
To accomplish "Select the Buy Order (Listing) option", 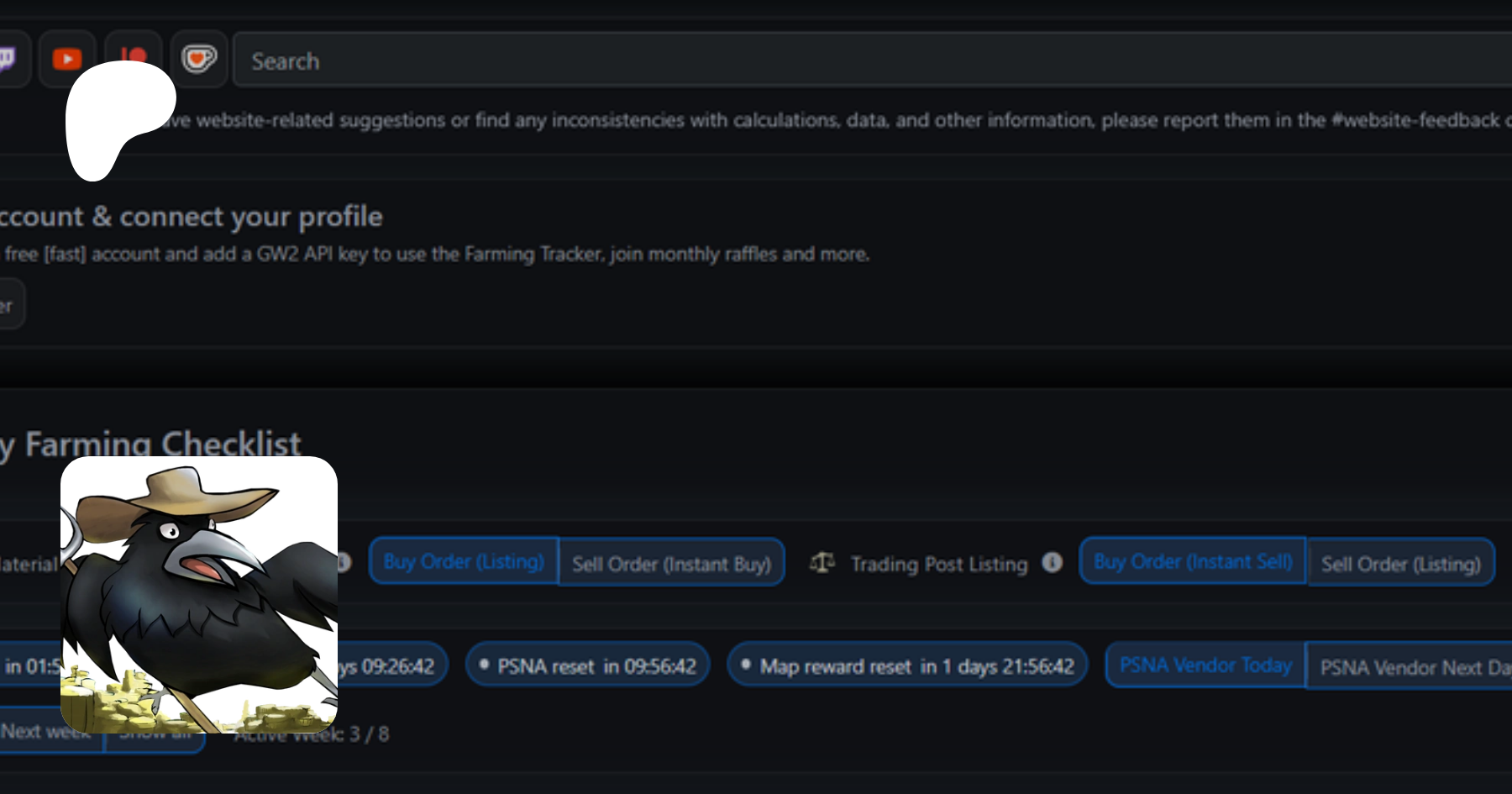I will [x=464, y=561].
